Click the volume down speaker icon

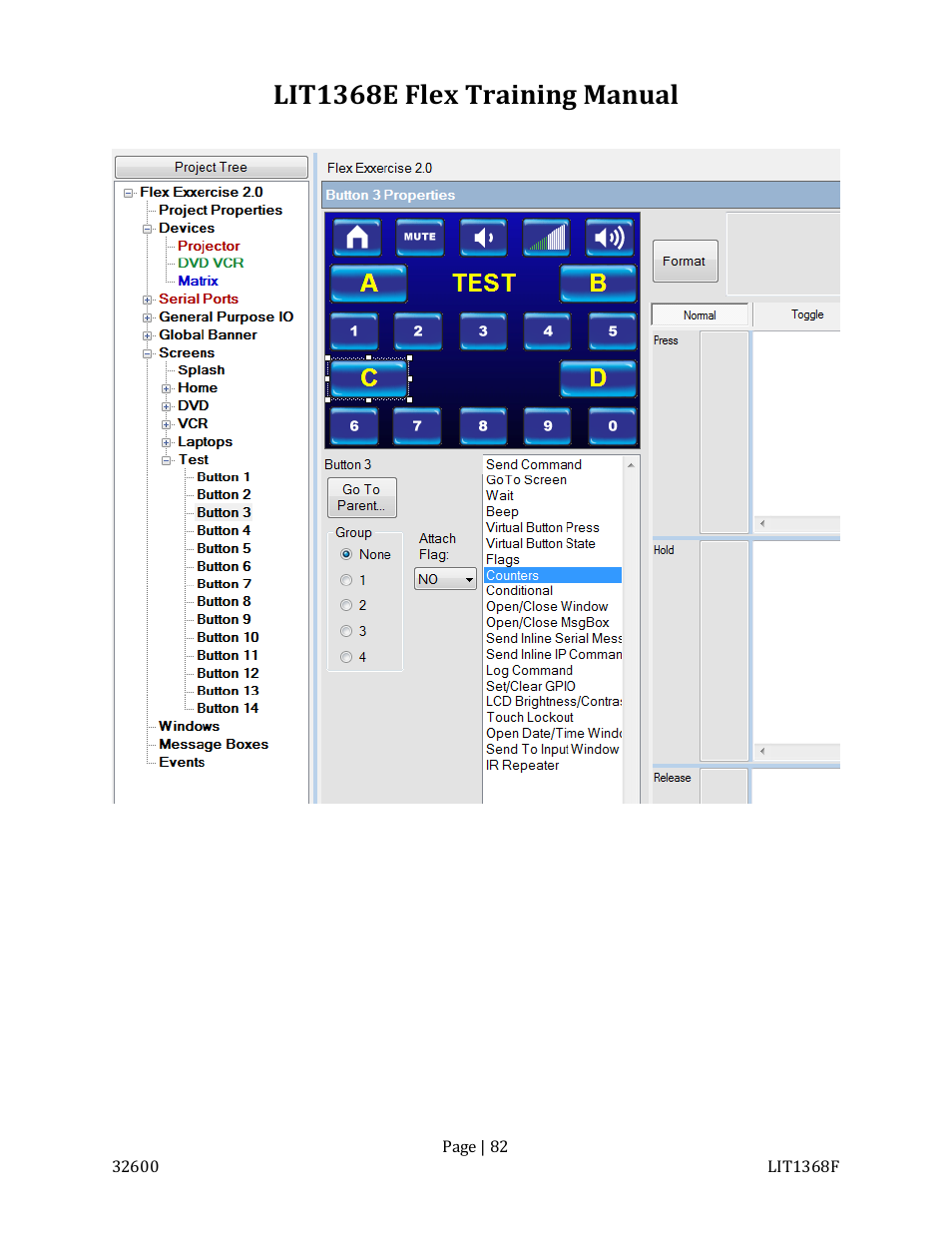(483, 238)
